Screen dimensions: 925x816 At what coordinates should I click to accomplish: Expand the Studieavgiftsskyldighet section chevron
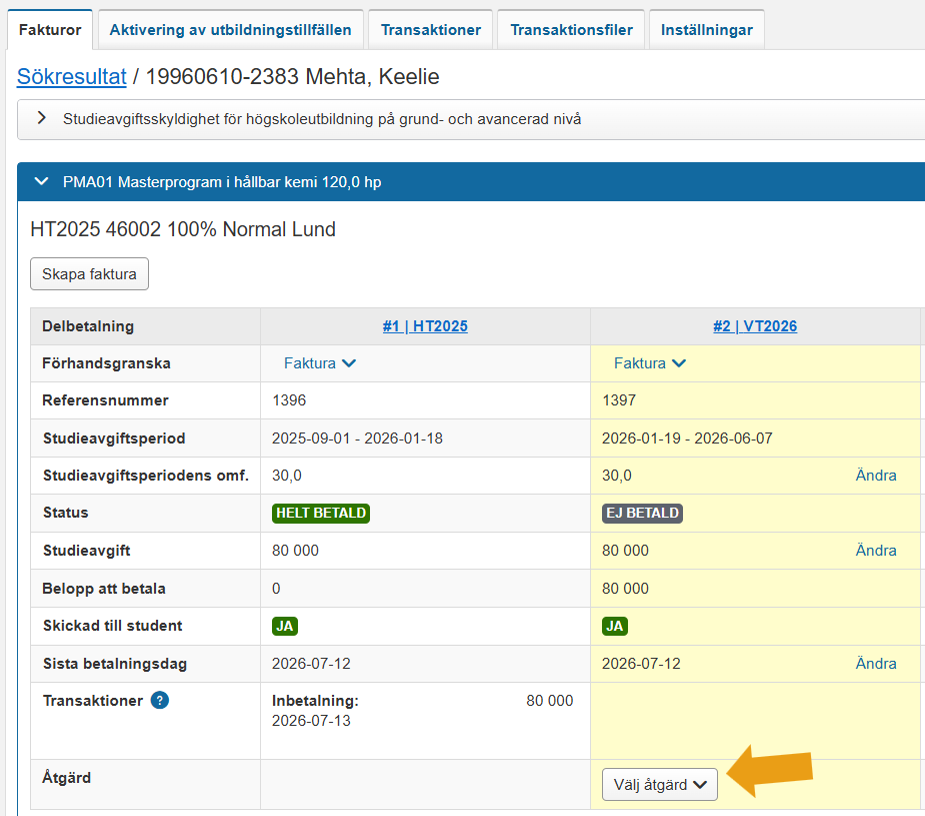[41, 118]
